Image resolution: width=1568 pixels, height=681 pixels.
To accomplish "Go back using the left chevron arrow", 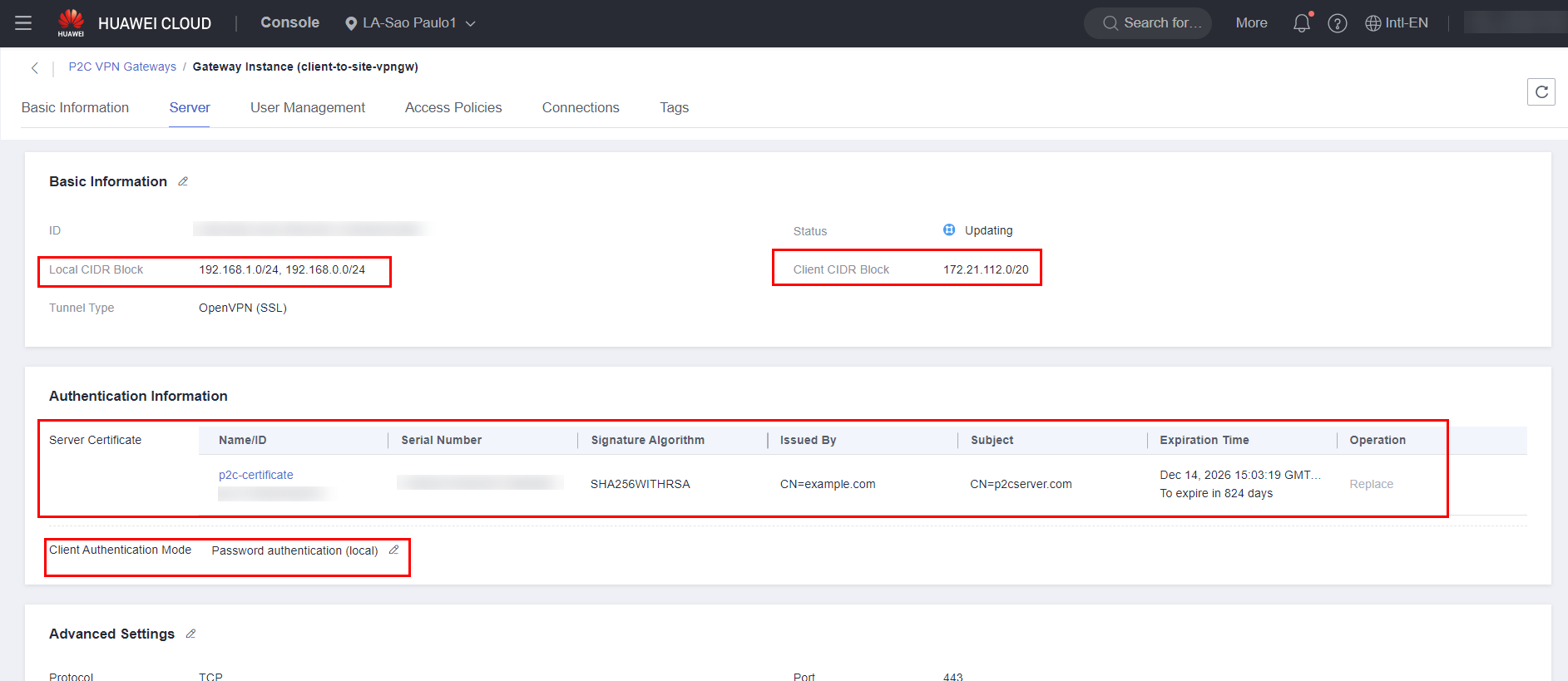I will point(35,68).
